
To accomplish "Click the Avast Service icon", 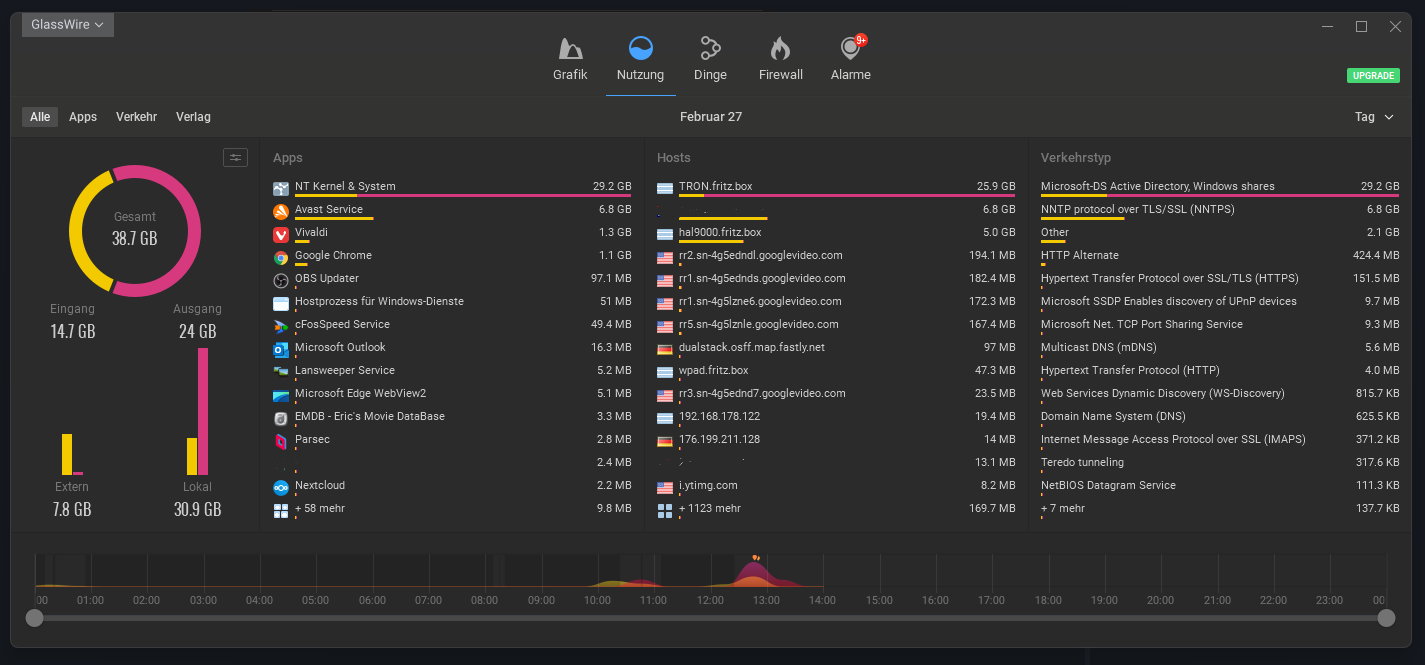I will coord(281,212).
